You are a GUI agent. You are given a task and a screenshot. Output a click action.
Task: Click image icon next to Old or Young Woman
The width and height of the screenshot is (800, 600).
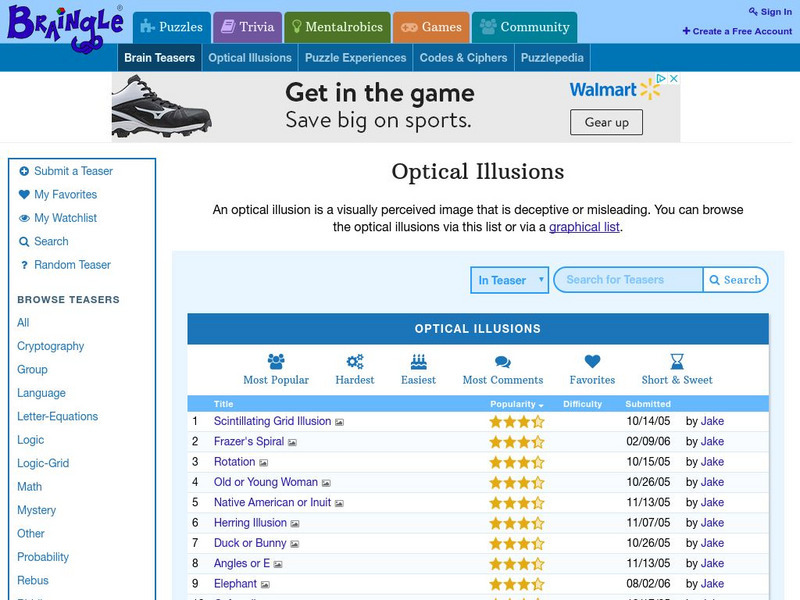(x=327, y=483)
